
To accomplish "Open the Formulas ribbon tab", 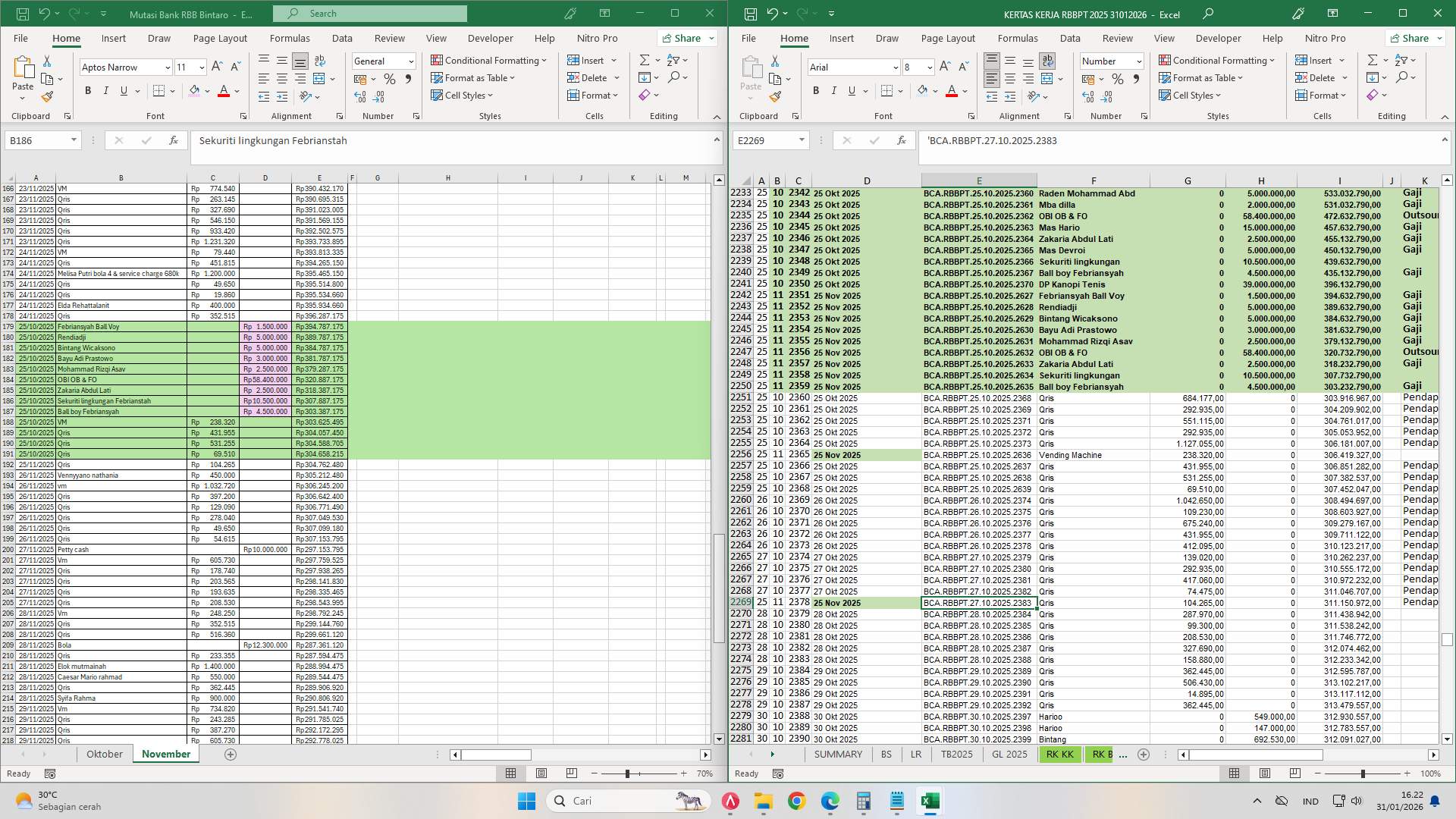I will pos(1018,38).
